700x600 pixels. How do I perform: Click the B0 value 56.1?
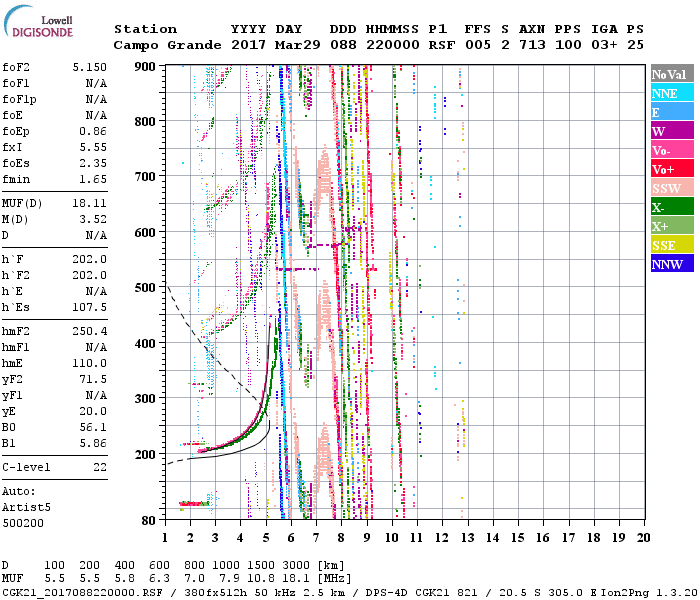[x=93, y=427]
